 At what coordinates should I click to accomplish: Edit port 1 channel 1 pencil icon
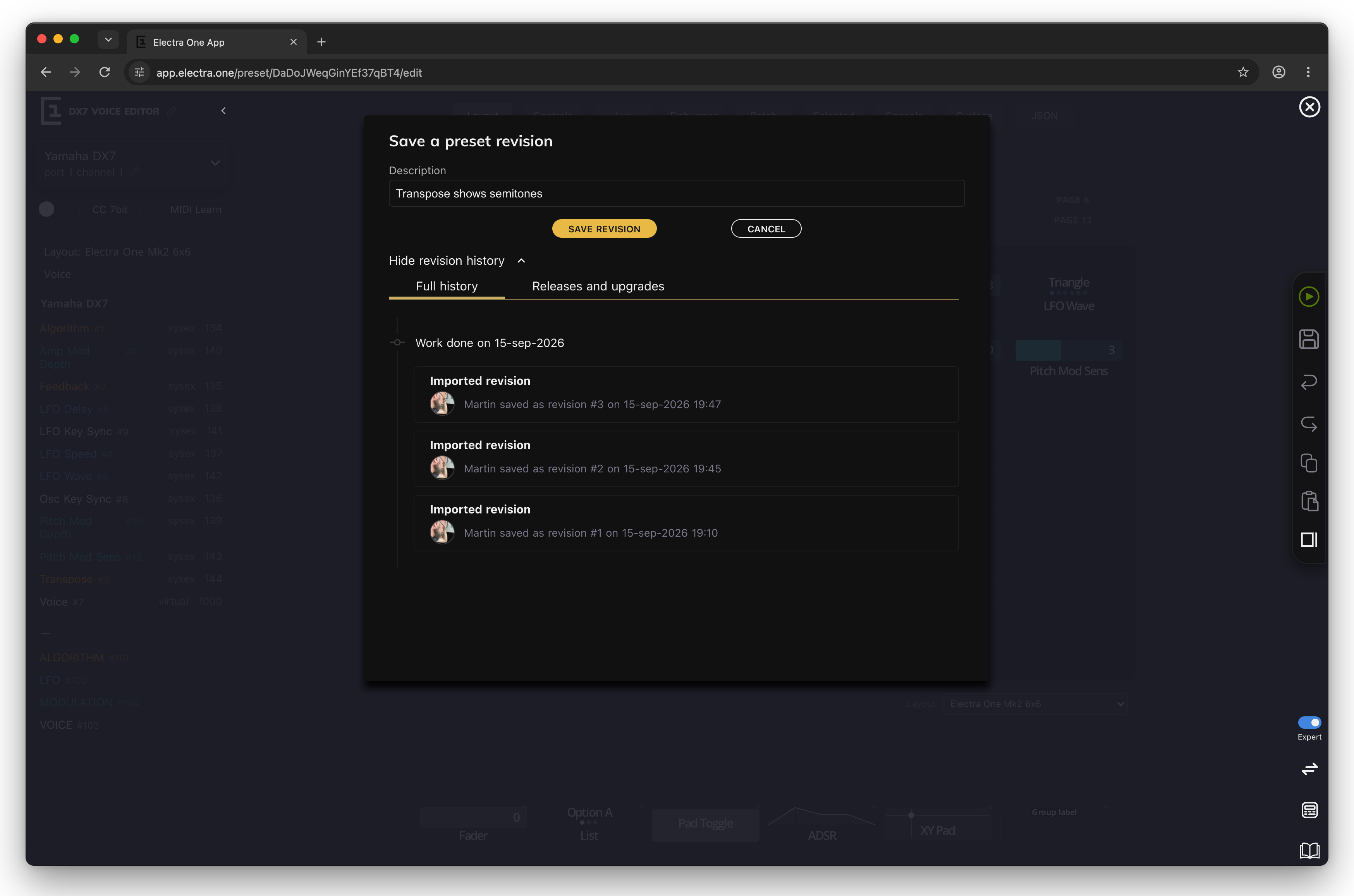pyautogui.click(x=134, y=172)
